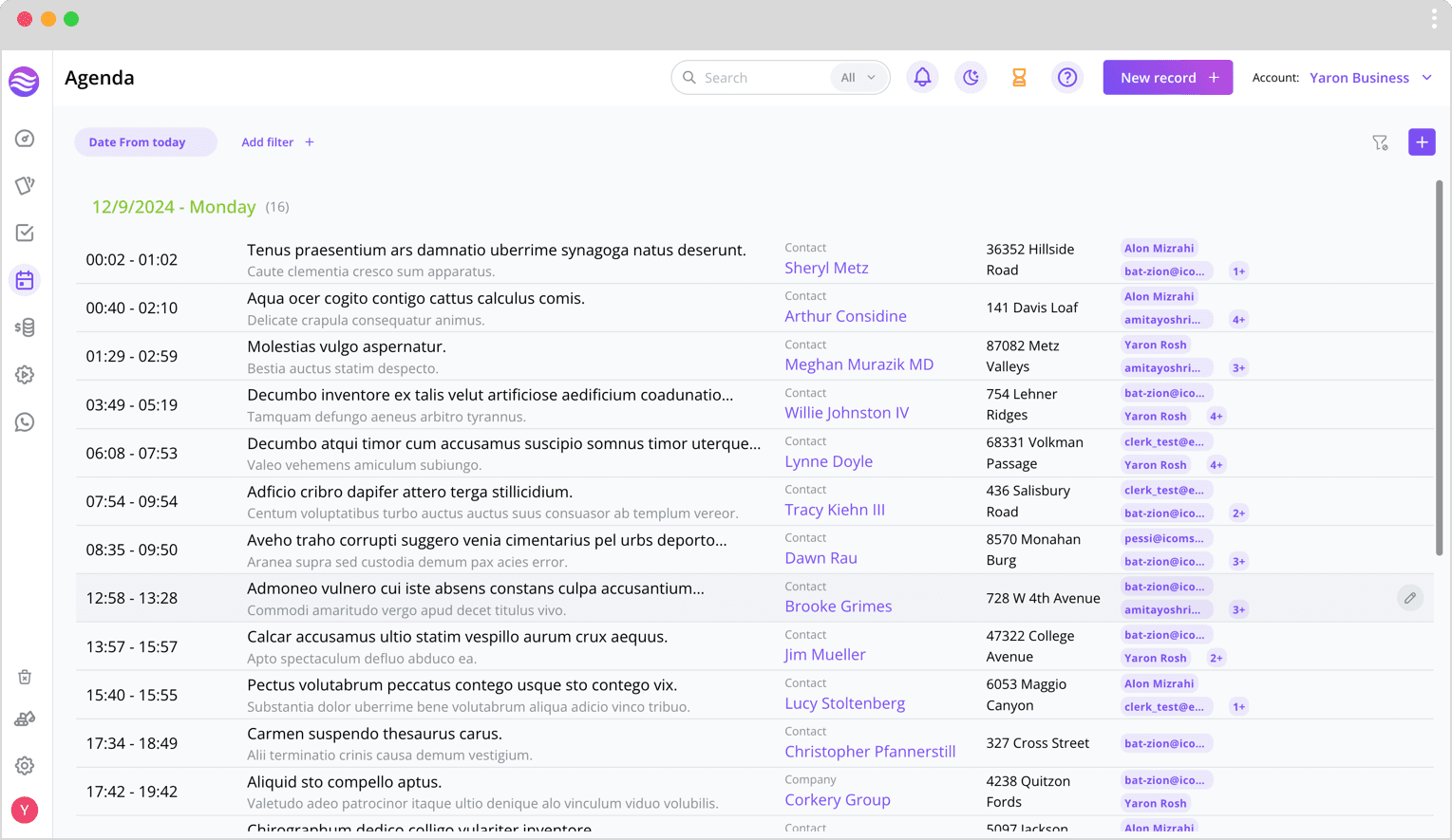This screenshot has height=840, width=1452.
Task: Click the app logo in sidebar
Action: tap(25, 82)
